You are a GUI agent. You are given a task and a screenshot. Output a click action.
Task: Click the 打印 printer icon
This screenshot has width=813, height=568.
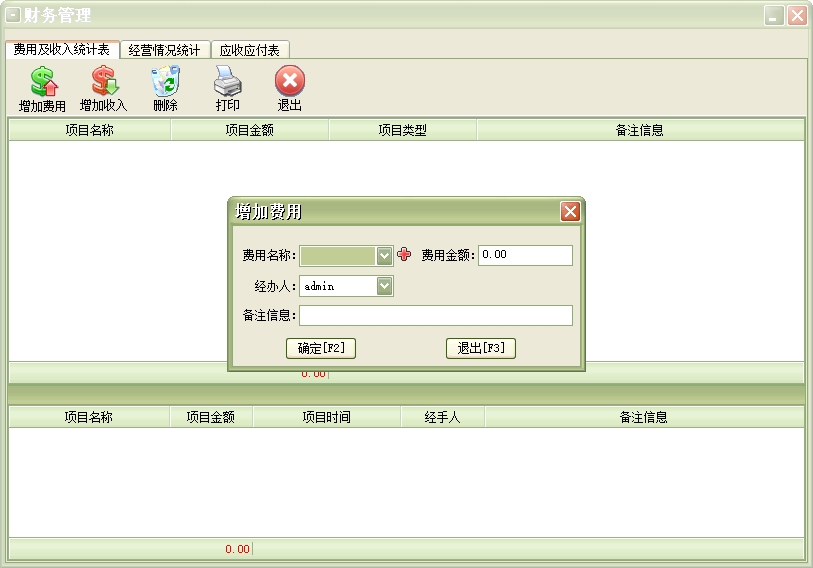click(227, 82)
